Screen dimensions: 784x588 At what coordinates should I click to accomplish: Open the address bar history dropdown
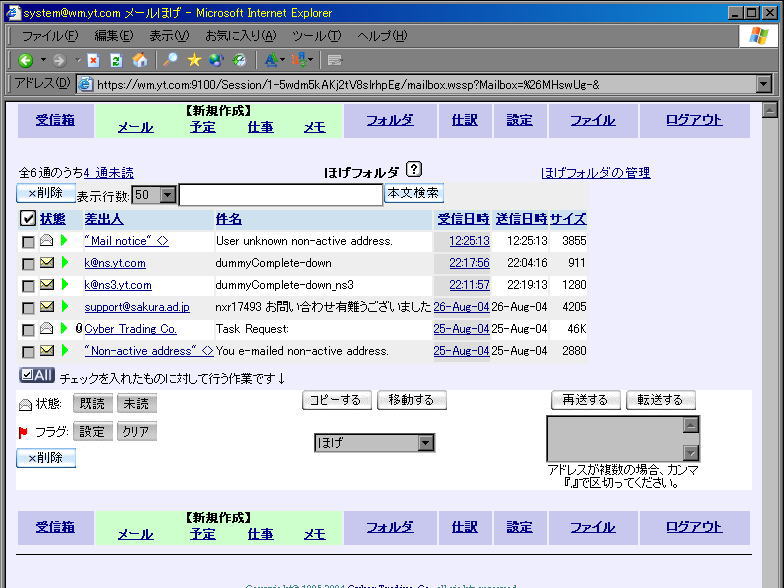[x=764, y=84]
